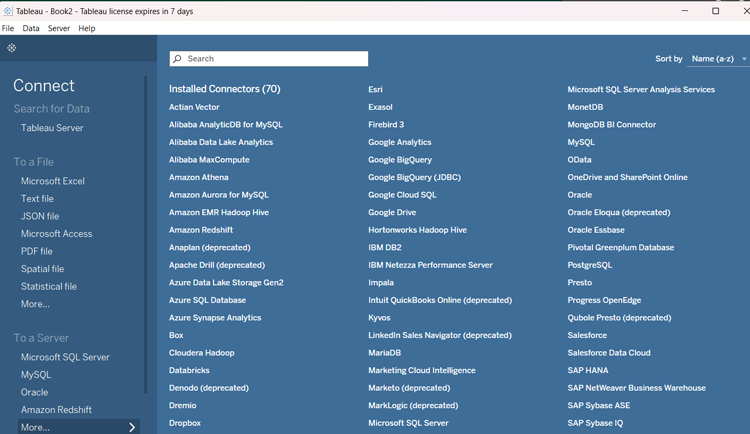750x434 pixels.
Task: Connect to Microsoft Excel file
Action: coord(53,181)
